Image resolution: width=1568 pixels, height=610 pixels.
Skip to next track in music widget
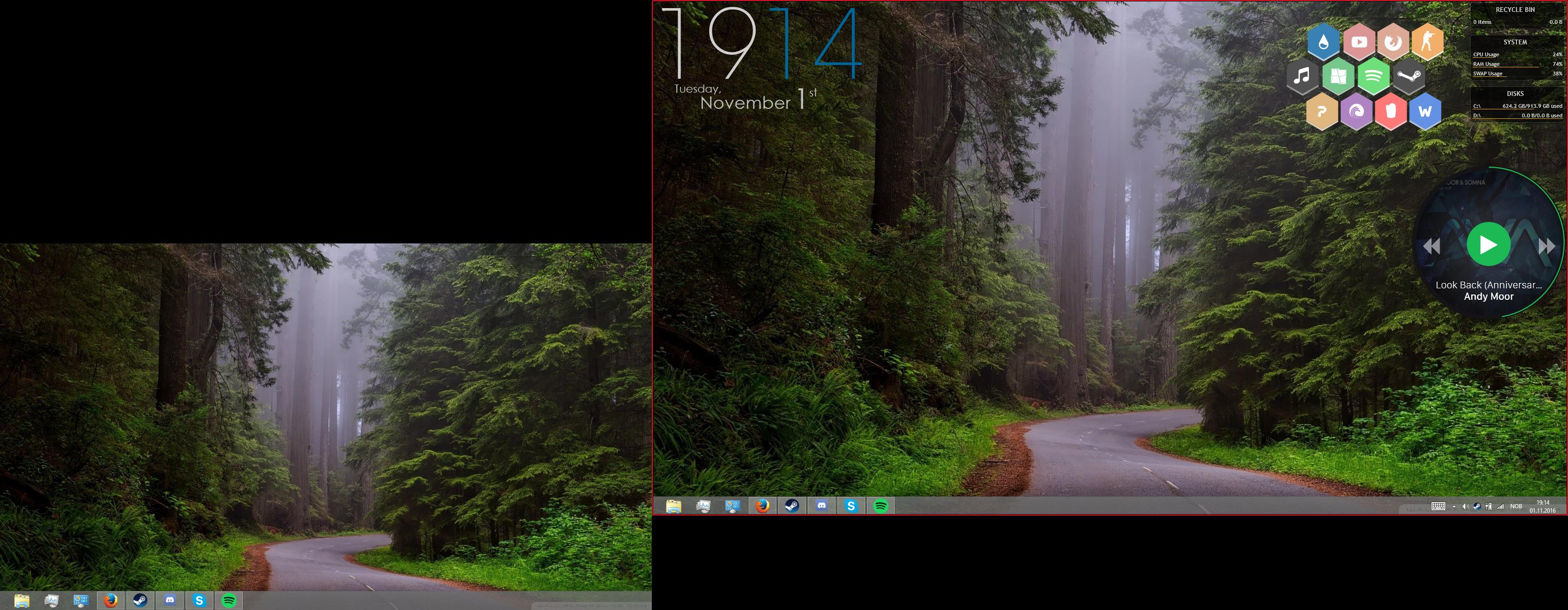[1546, 246]
